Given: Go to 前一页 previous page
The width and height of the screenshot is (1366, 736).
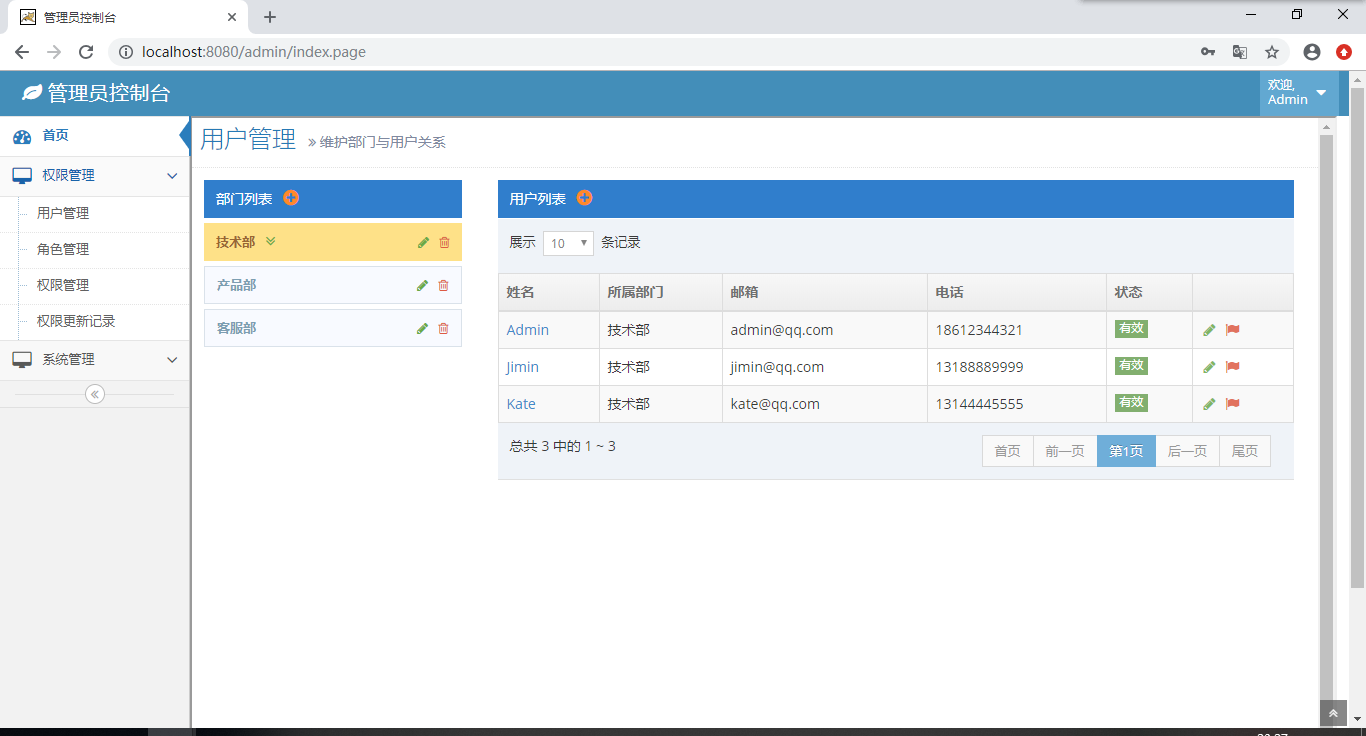Looking at the screenshot, I should pos(1065,451).
